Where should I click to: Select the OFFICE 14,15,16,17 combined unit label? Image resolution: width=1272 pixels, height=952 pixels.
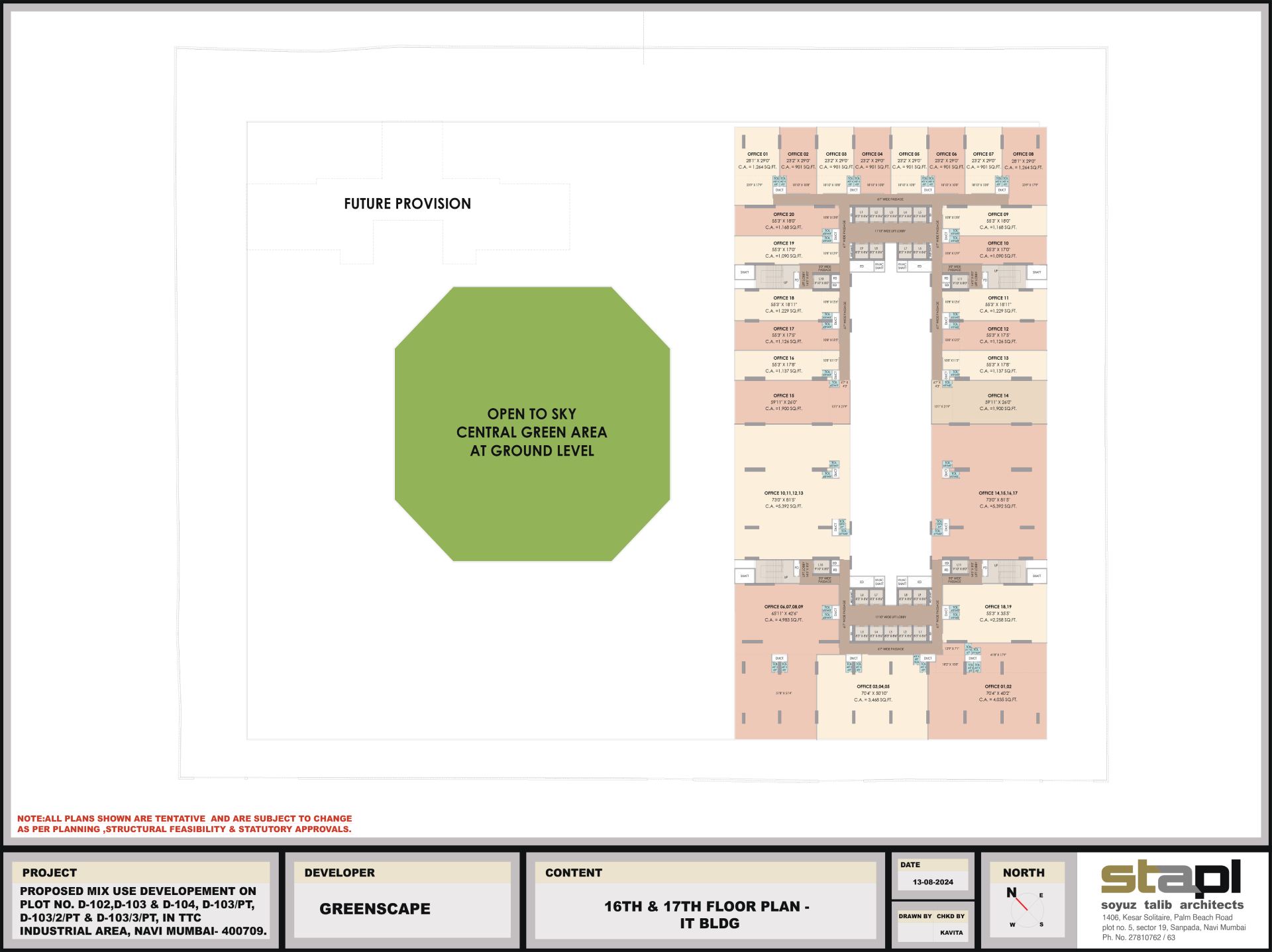click(998, 493)
